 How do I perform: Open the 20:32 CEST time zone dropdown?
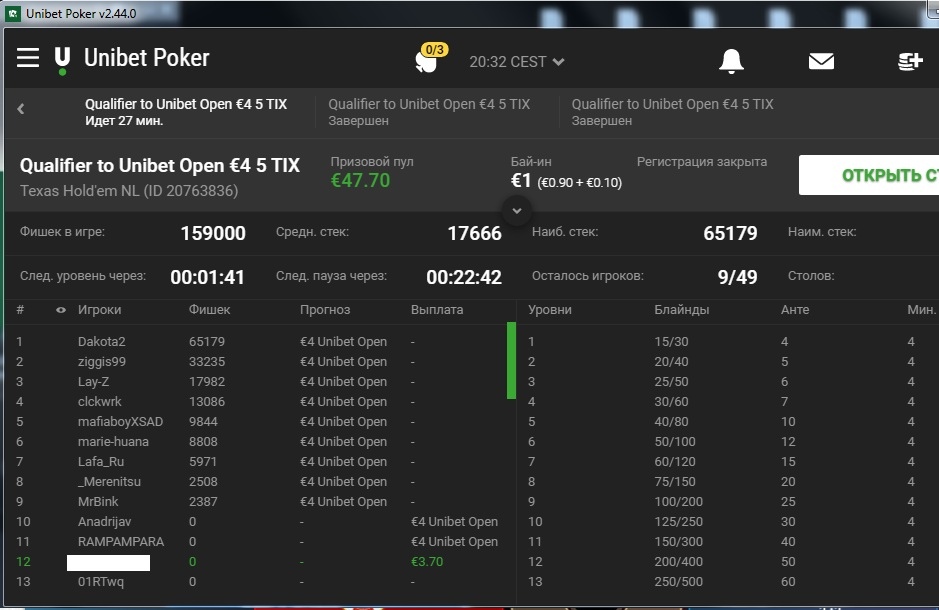click(x=516, y=62)
